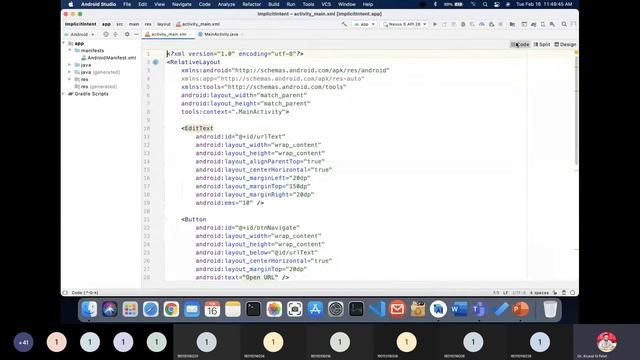
Task: Open Visual Studio Code from the dock
Action: click(377, 309)
